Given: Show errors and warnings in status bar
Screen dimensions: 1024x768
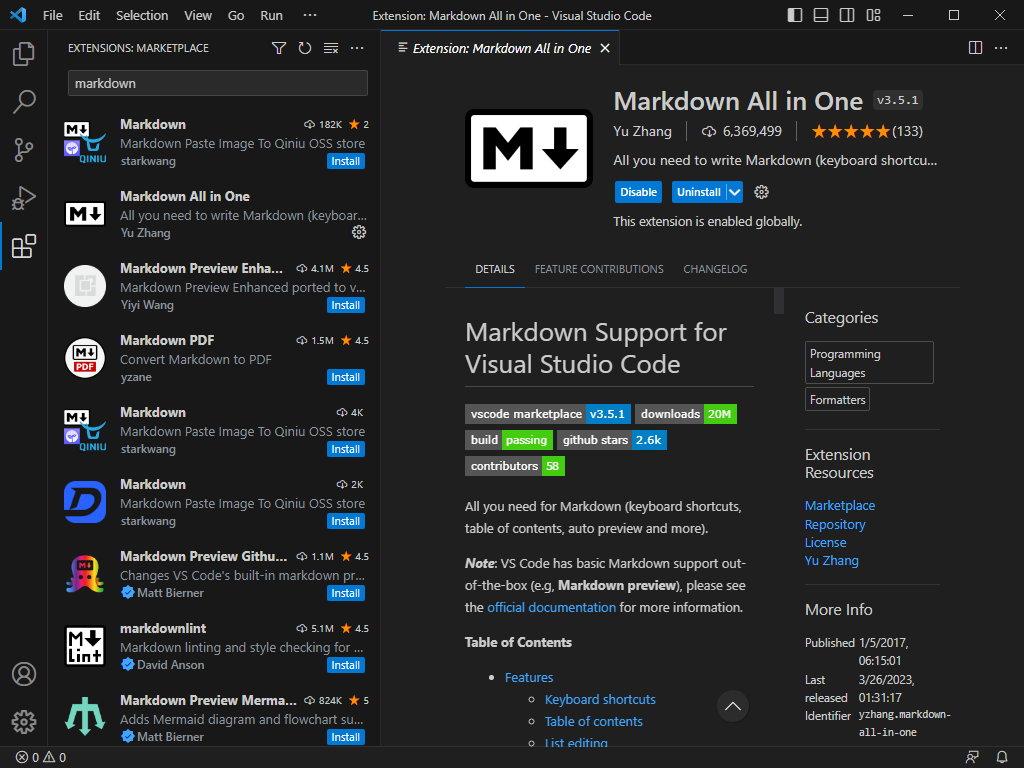Looking at the screenshot, I should [x=40, y=758].
